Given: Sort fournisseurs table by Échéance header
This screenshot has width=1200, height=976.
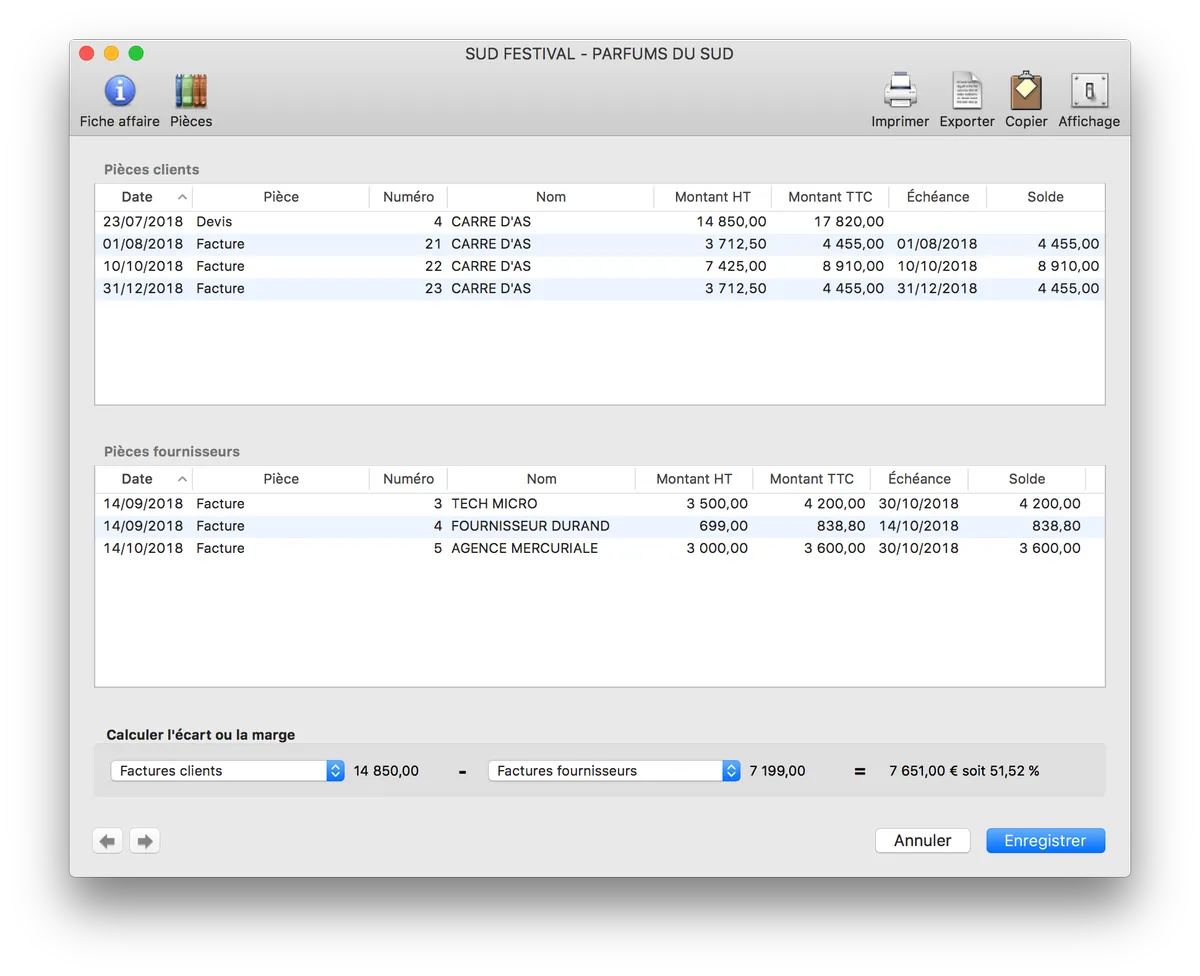Looking at the screenshot, I should pos(919,479).
